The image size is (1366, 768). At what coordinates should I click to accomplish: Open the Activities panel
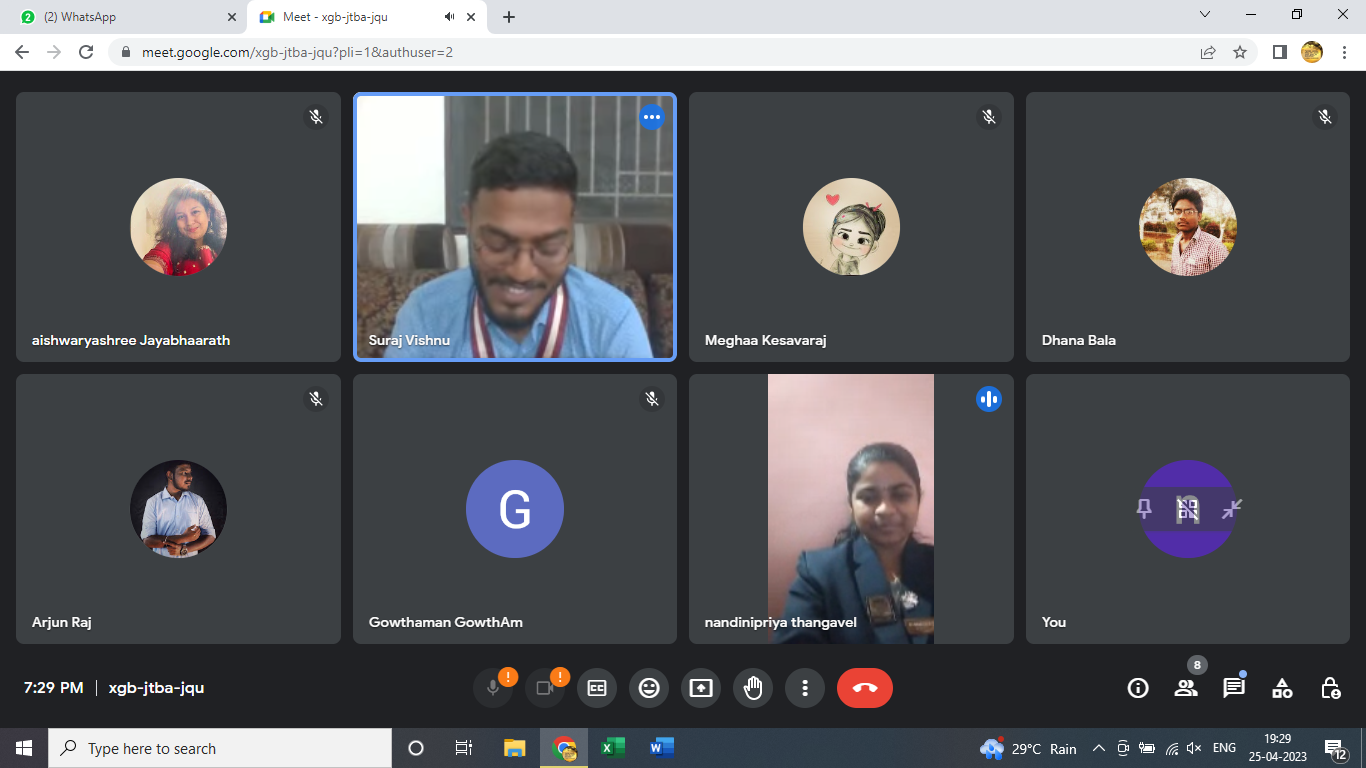(x=1282, y=688)
